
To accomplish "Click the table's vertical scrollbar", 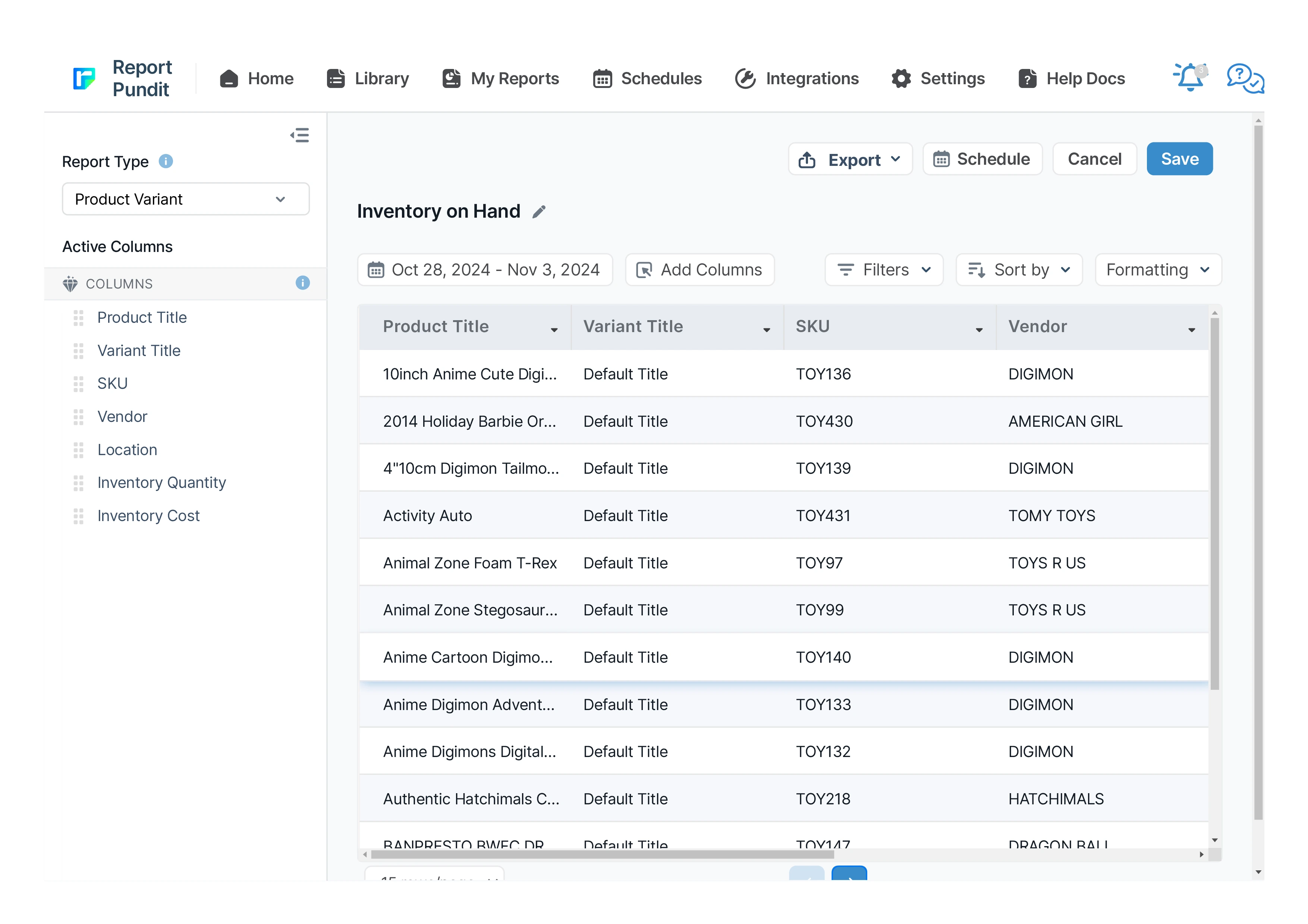I will point(1214,504).
